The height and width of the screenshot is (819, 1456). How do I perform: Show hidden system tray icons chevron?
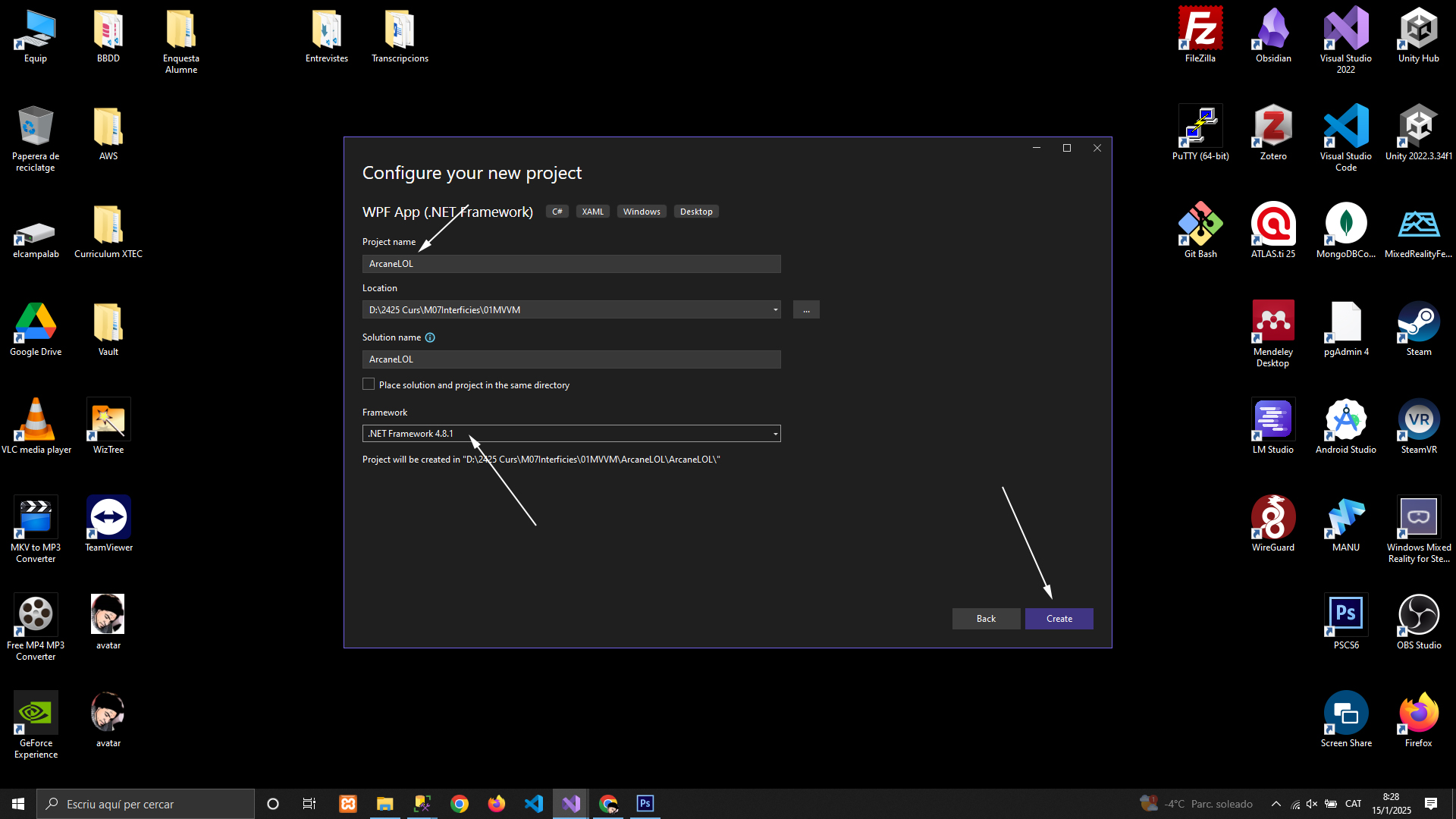pyautogui.click(x=1276, y=804)
